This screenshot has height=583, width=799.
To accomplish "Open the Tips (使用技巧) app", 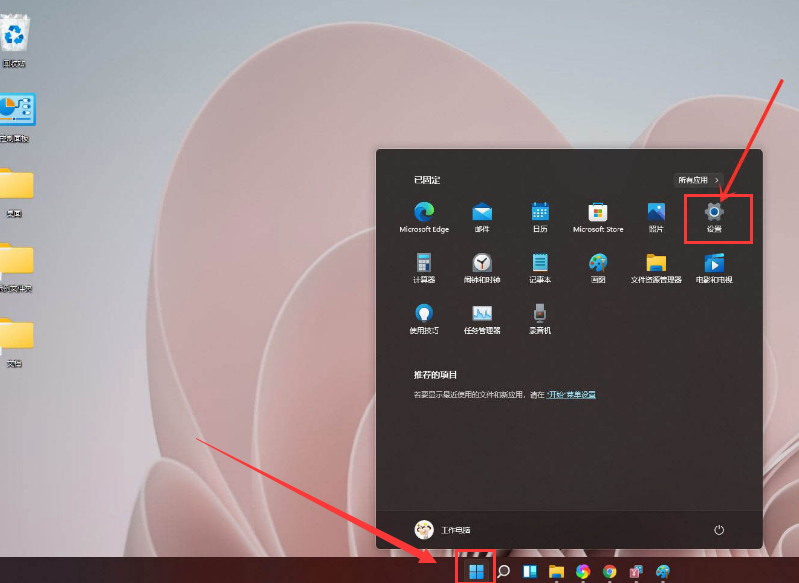I will coord(424,319).
